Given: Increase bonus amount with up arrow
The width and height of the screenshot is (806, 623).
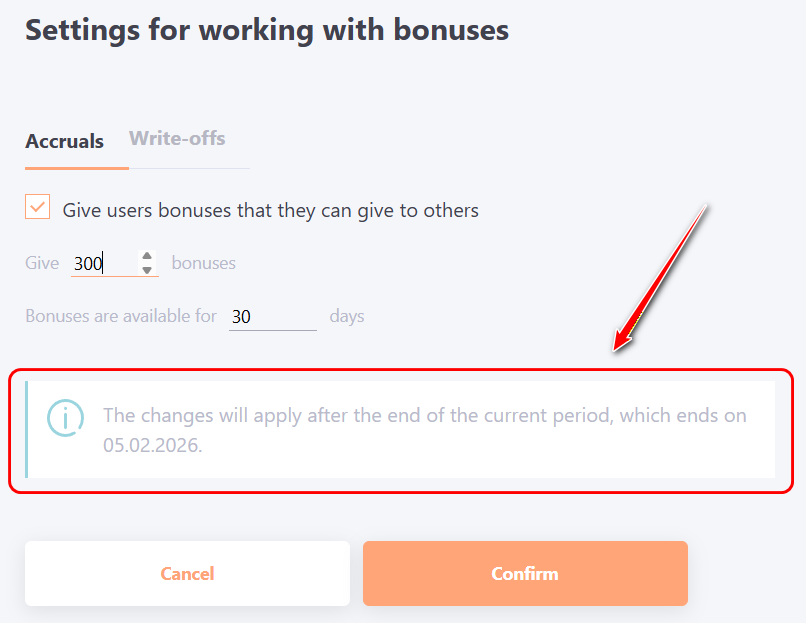Looking at the screenshot, I should [147, 257].
